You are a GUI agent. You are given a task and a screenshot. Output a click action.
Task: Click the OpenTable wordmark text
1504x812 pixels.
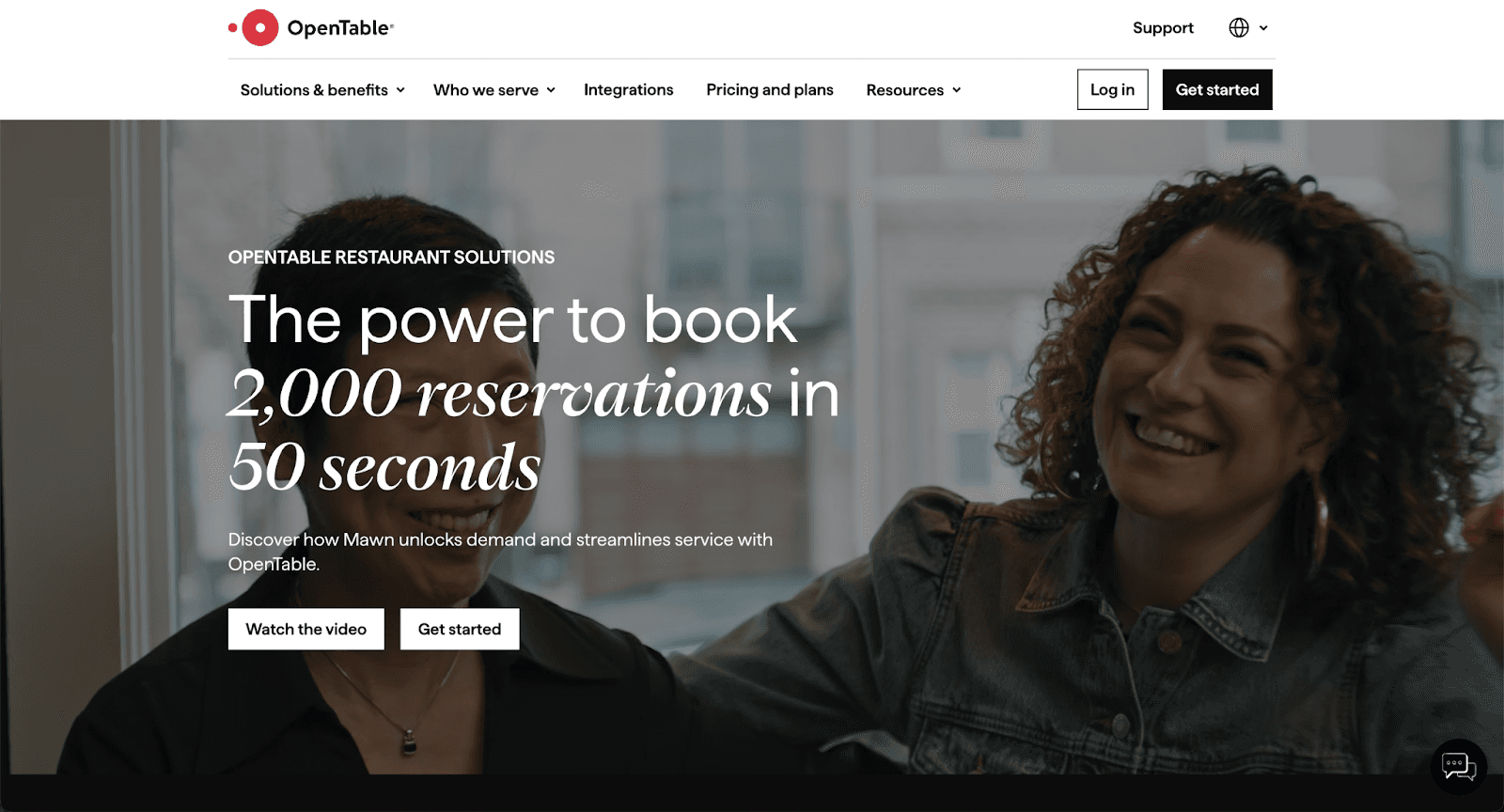click(x=340, y=28)
